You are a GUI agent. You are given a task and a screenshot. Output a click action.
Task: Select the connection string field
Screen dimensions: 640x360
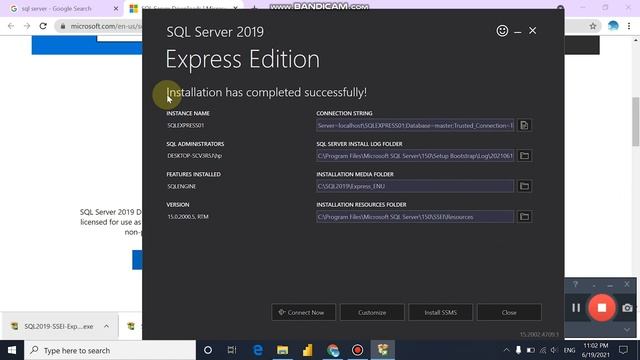pyautogui.click(x=415, y=125)
